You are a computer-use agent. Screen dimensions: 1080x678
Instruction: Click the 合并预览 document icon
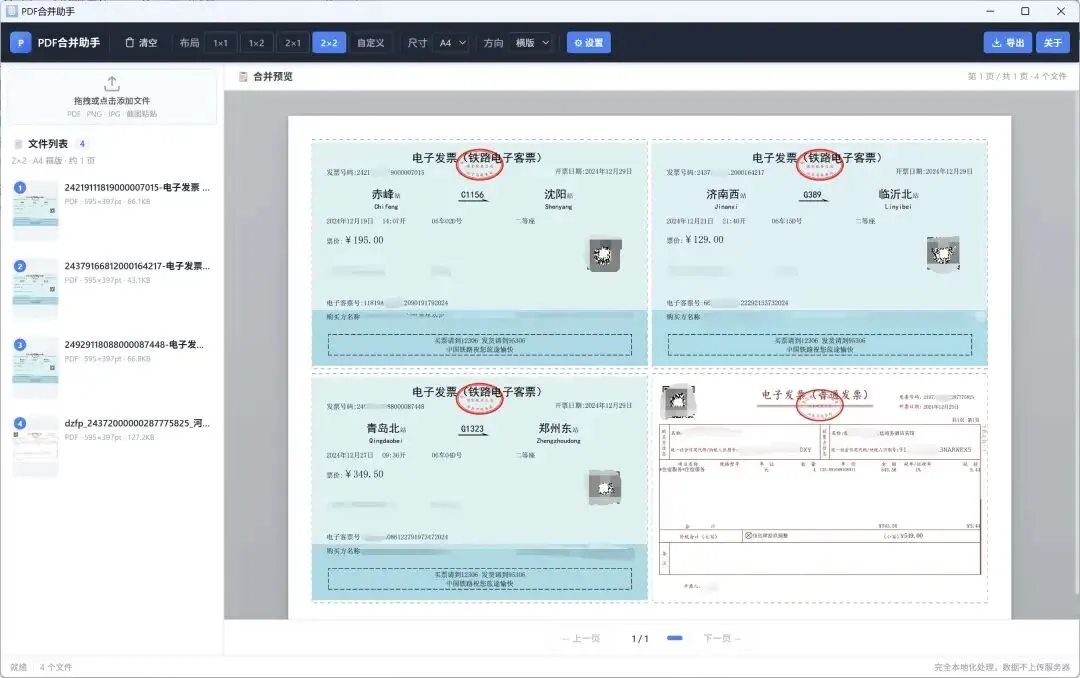tap(243, 76)
